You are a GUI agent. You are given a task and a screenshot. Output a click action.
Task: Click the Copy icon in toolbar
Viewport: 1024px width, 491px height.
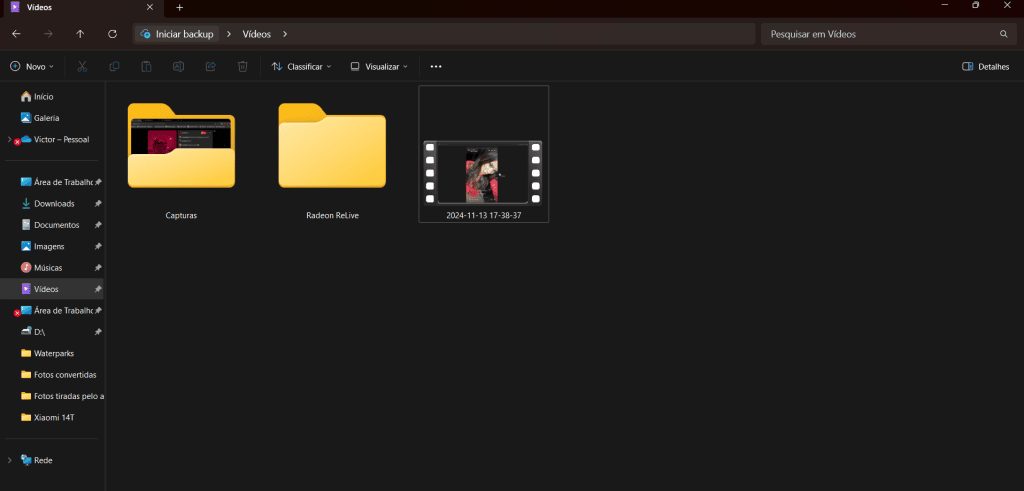(114, 67)
